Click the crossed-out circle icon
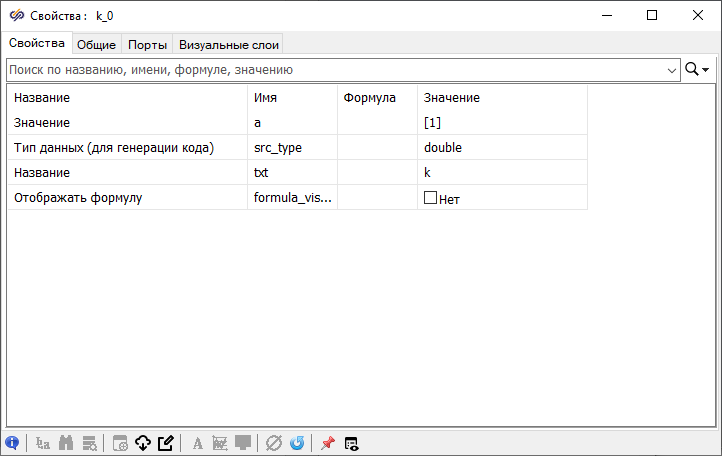722x456 pixels. [274, 443]
